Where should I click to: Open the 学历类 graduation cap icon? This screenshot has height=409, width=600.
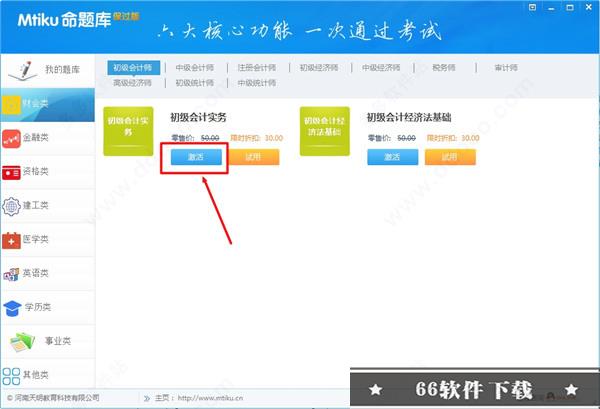click(12, 308)
